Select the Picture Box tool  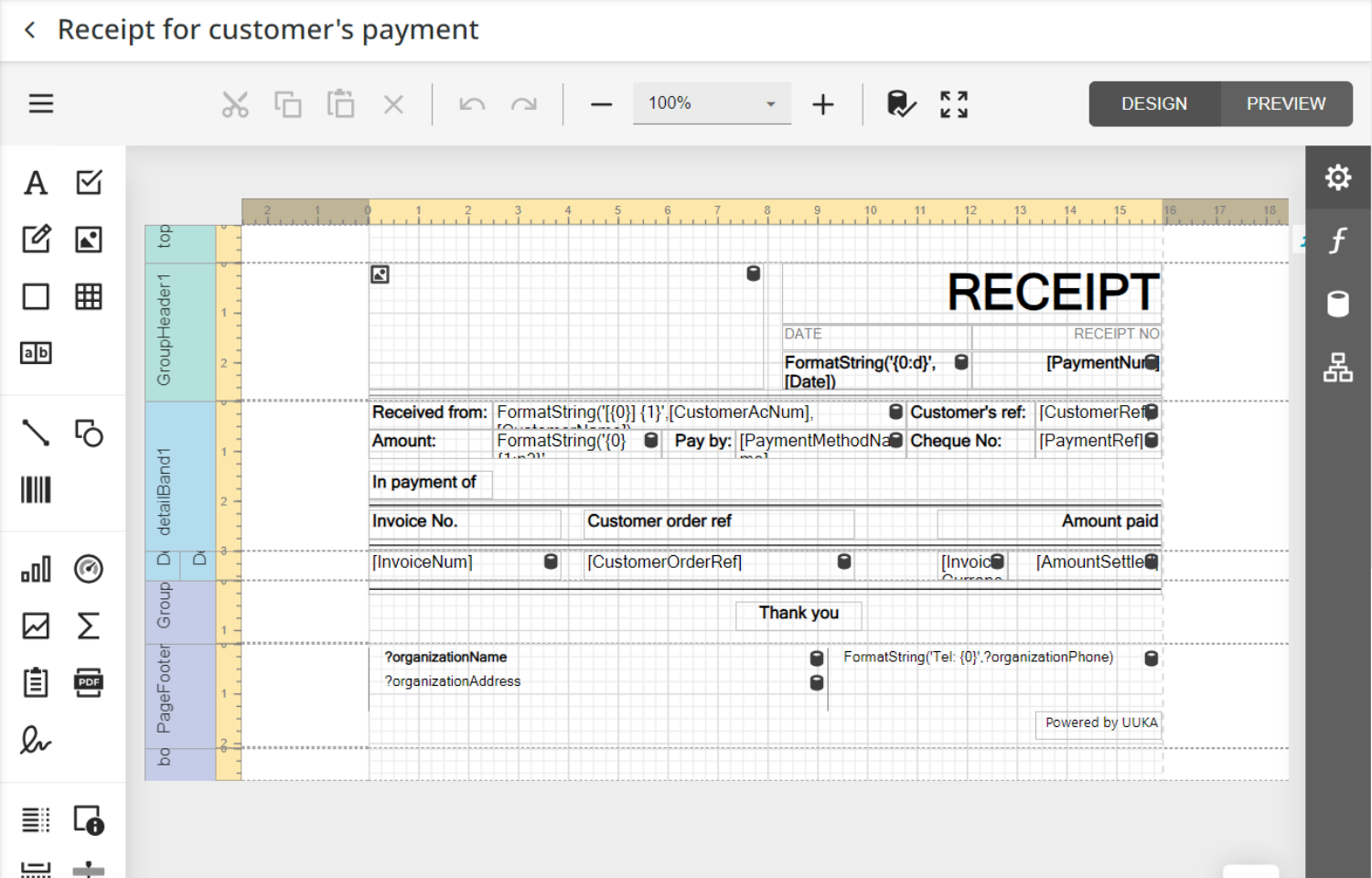[89, 240]
